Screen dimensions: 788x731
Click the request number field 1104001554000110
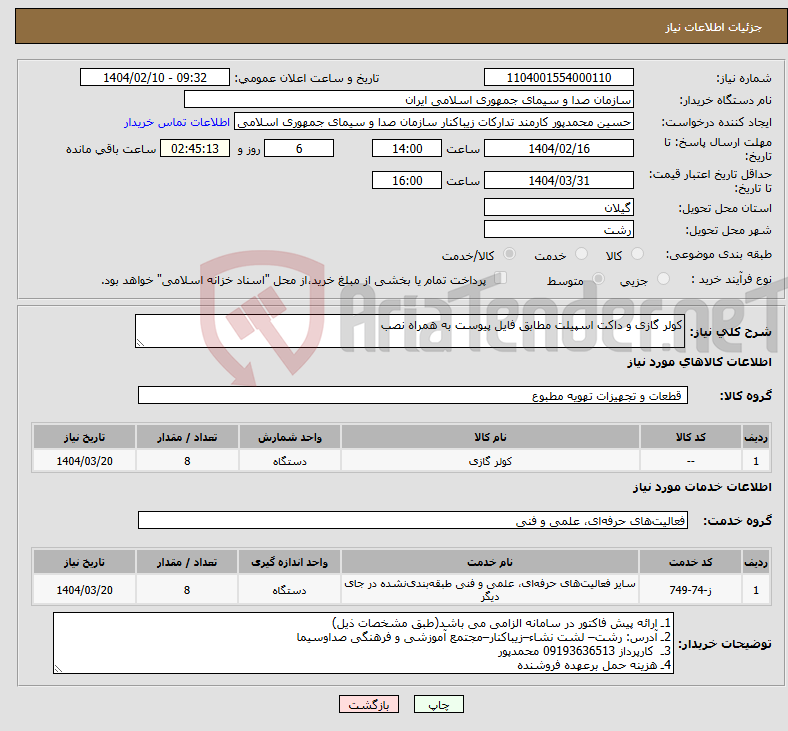coord(558,77)
